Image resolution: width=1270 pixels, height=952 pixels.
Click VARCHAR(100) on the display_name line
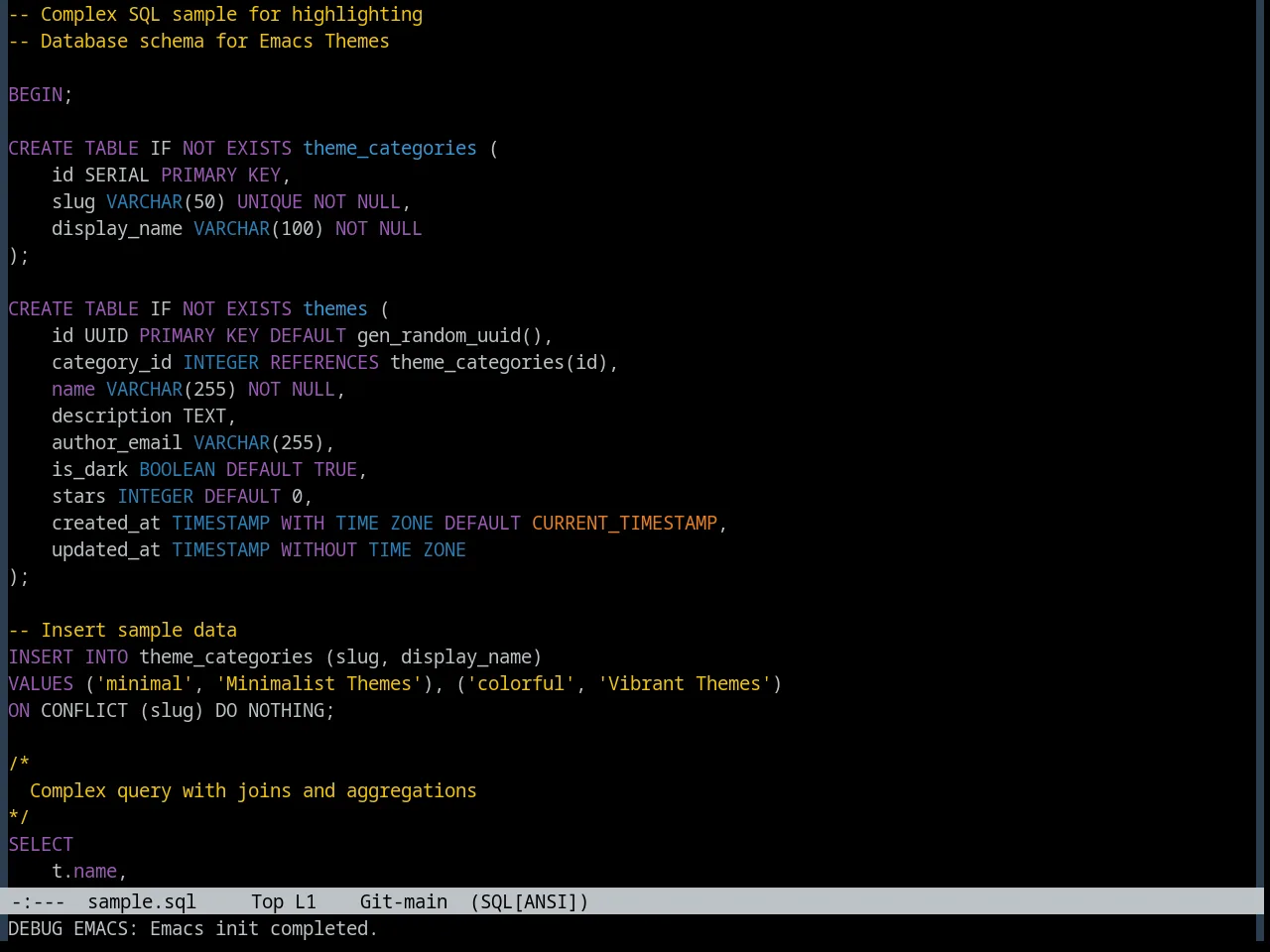click(259, 228)
